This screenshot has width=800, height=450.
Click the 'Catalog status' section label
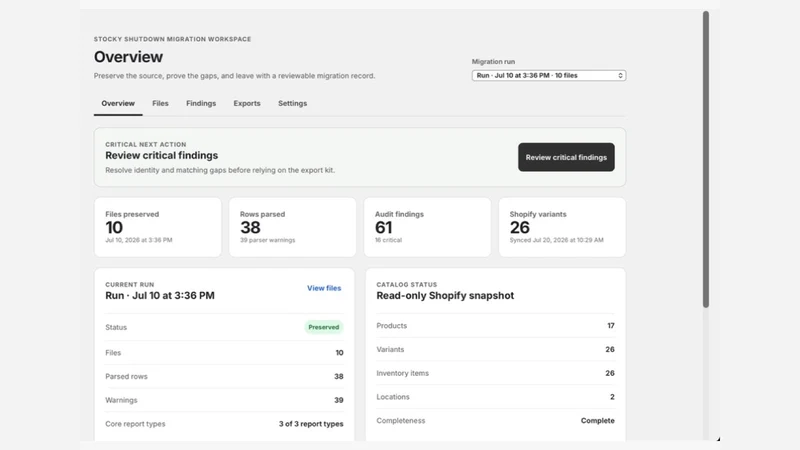click(x=407, y=285)
